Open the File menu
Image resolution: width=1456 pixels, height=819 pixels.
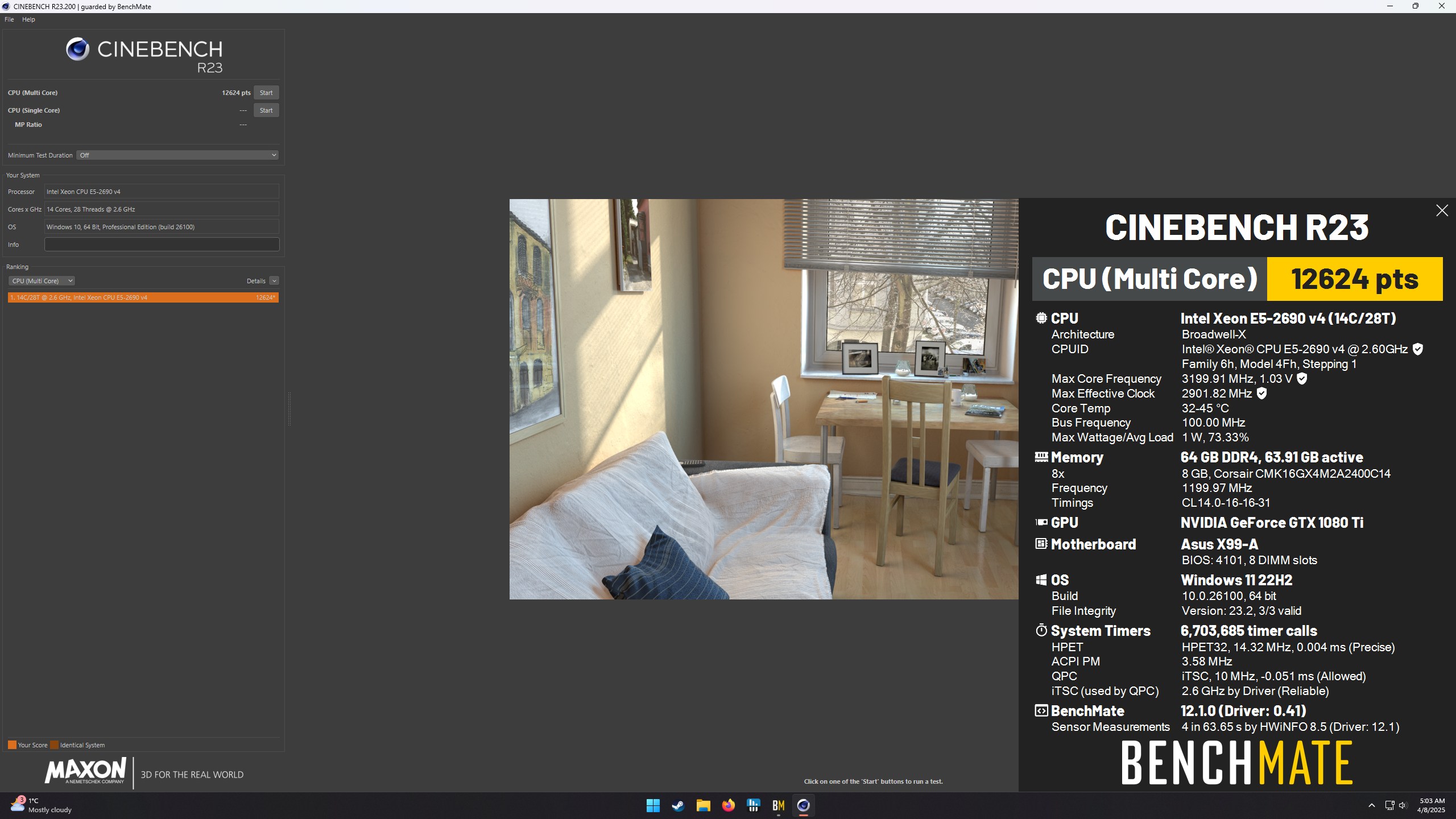[x=9, y=19]
